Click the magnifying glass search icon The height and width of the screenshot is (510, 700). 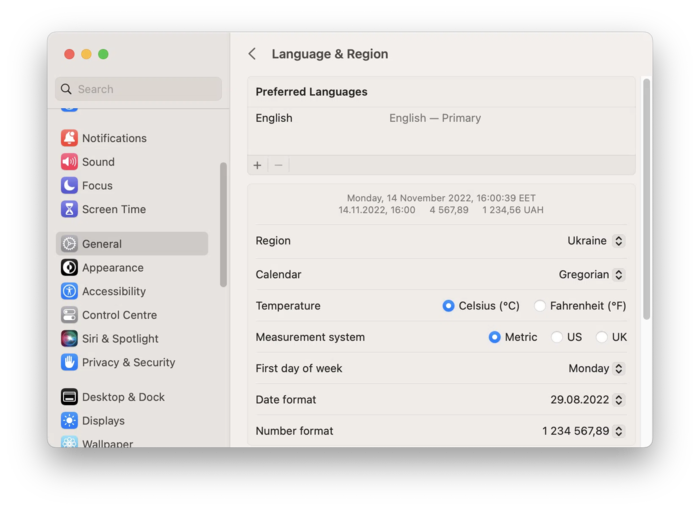pyautogui.click(x=66, y=89)
